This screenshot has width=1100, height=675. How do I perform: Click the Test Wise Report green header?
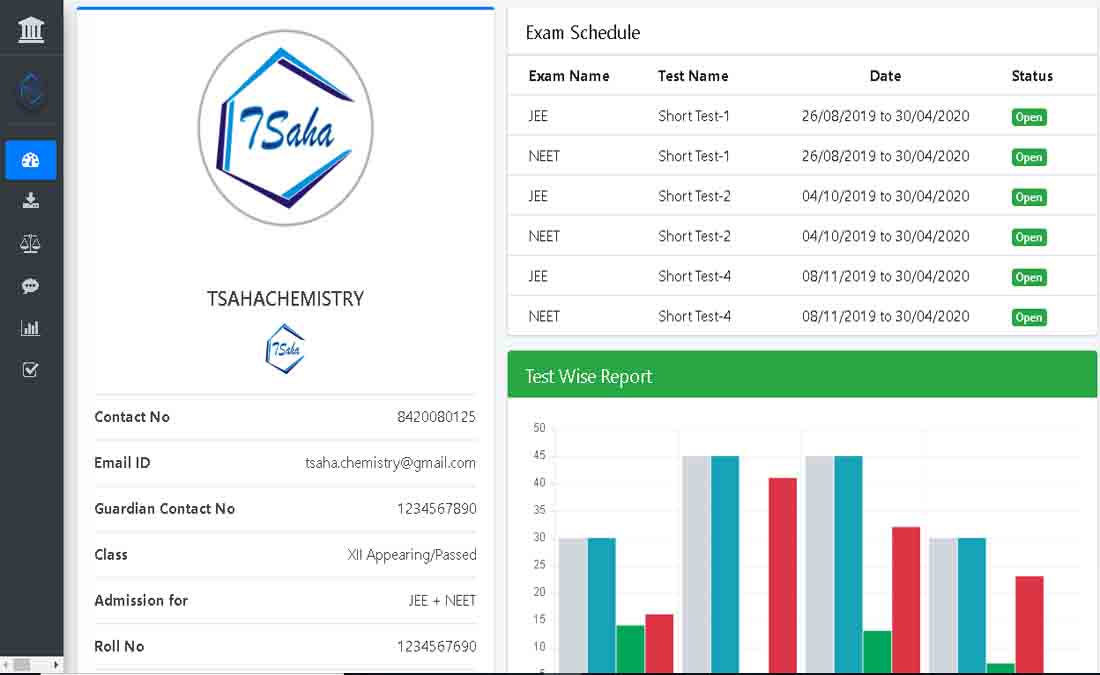(802, 376)
